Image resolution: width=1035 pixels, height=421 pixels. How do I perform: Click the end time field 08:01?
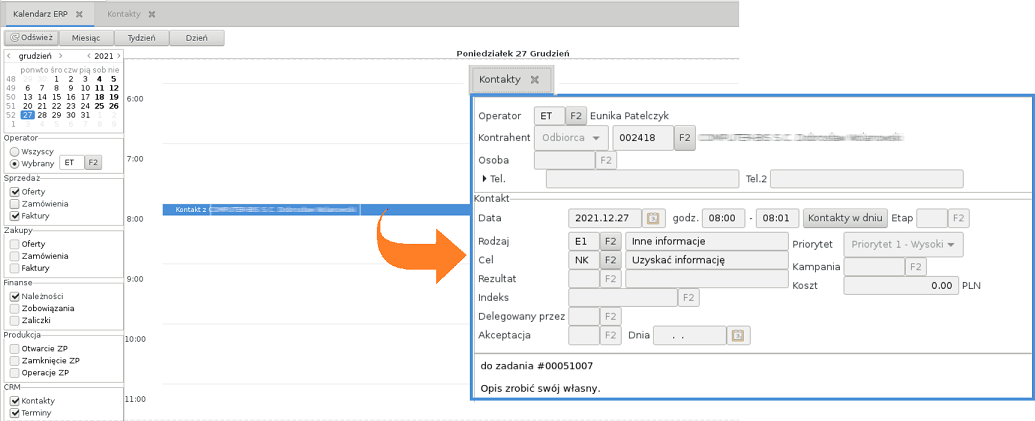pyautogui.click(x=777, y=218)
